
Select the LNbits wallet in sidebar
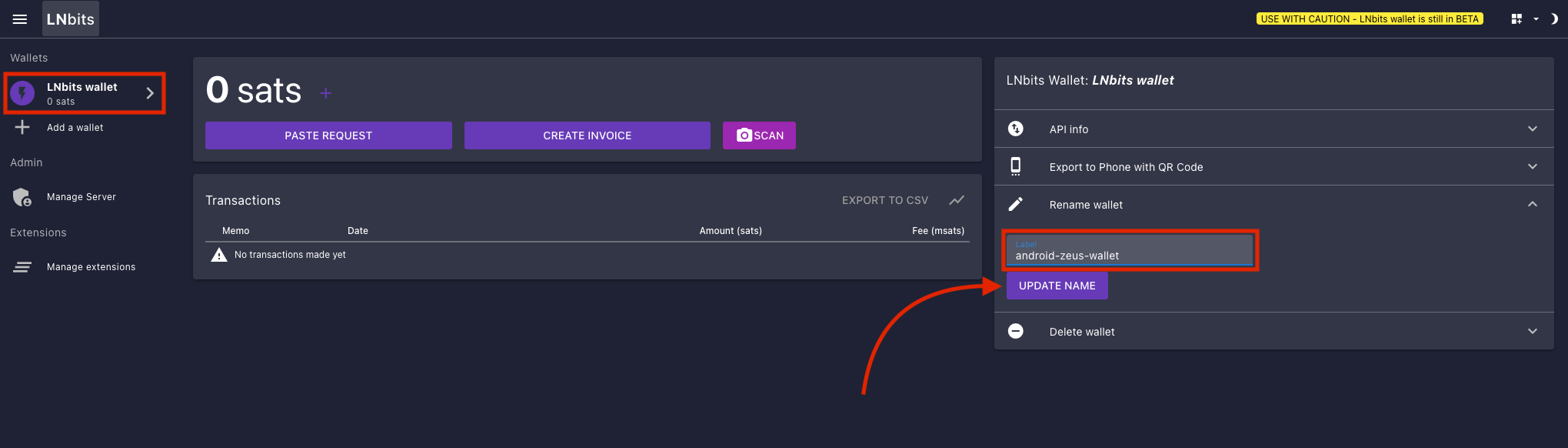(82, 93)
